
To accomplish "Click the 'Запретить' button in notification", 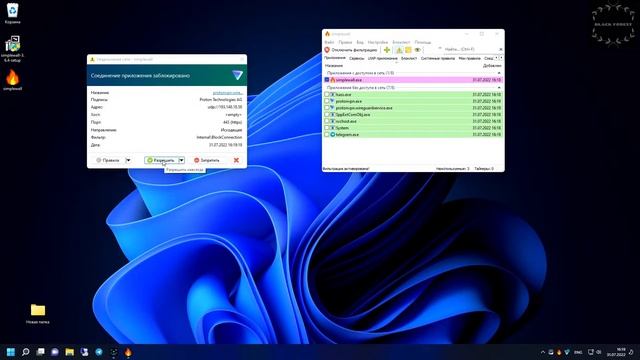I will (x=207, y=160).
